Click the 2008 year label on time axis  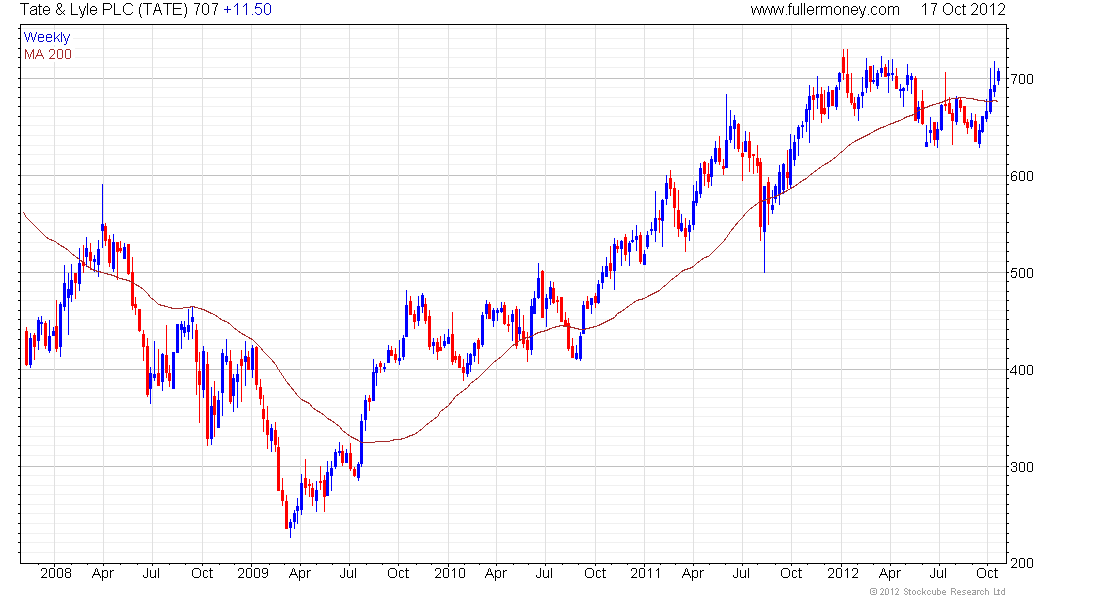click(x=55, y=573)
